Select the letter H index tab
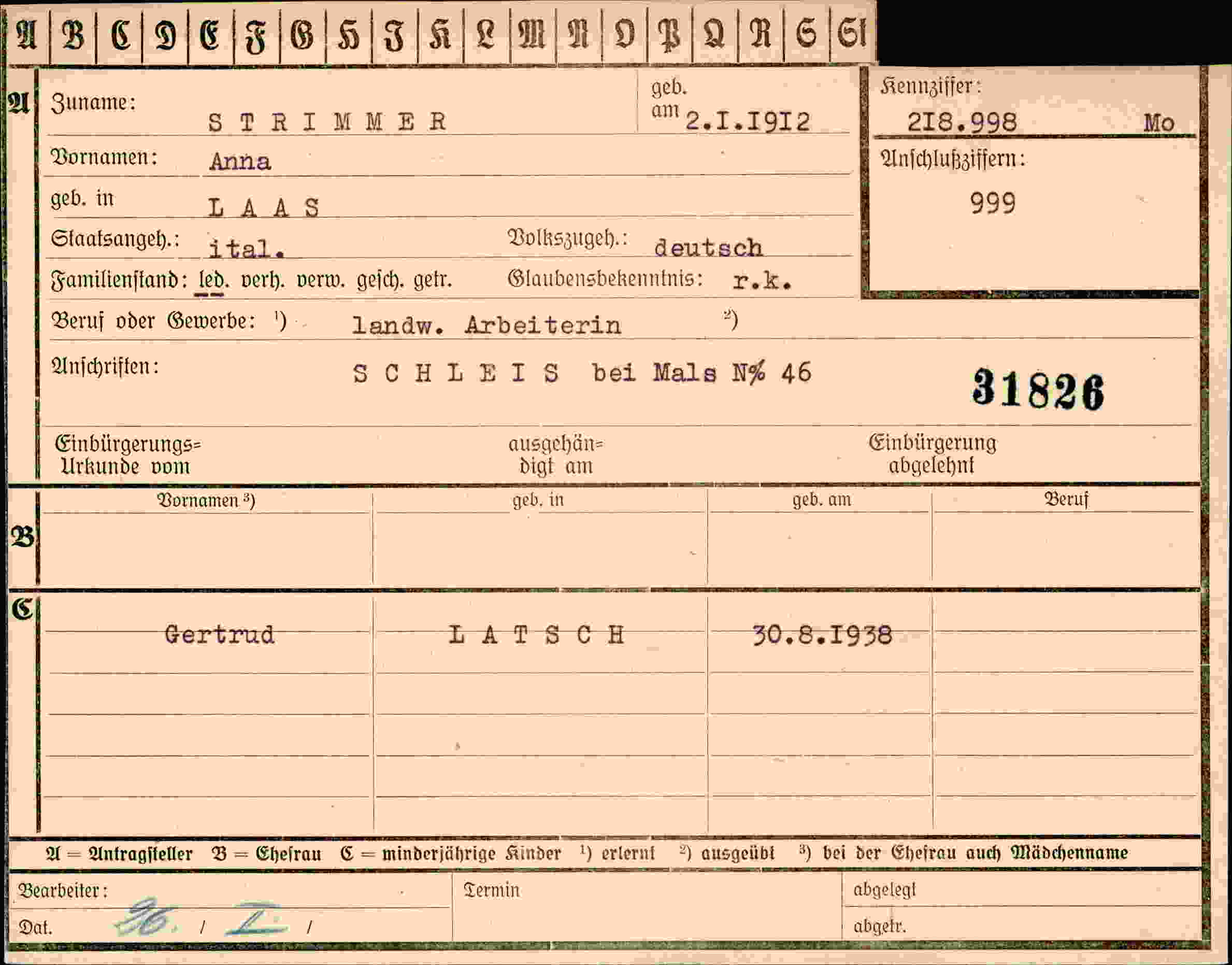 point(349,35)
